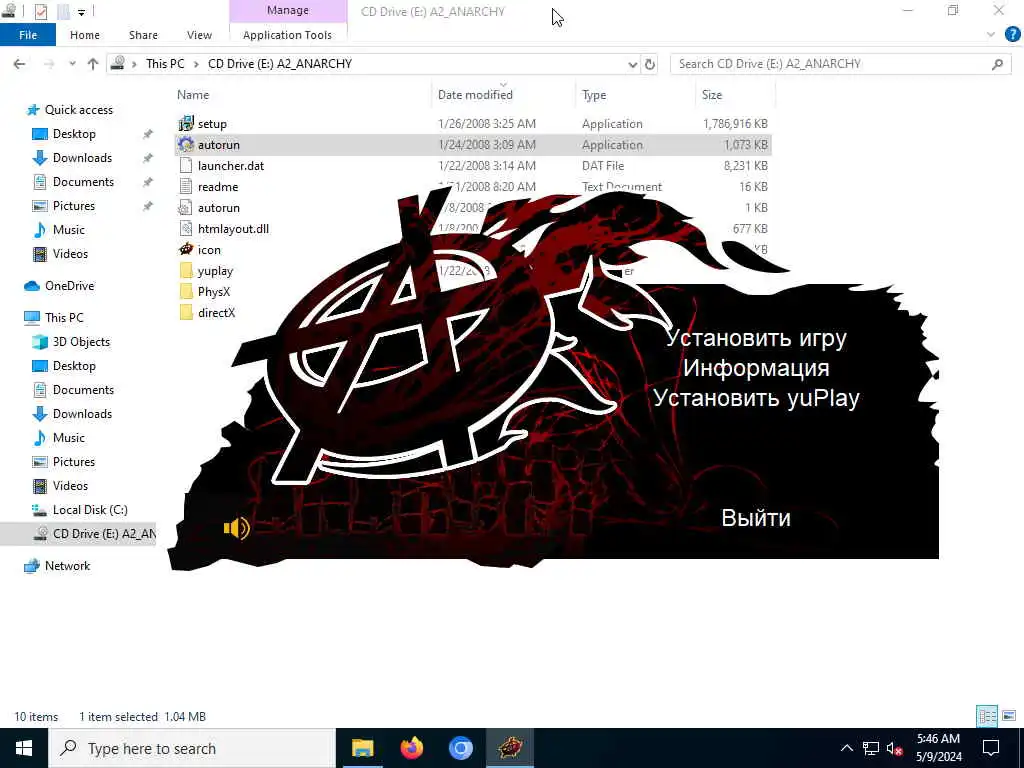Expand address bar history dropdown
Viewport: 1024px width, 768px height.
point(632,64)
